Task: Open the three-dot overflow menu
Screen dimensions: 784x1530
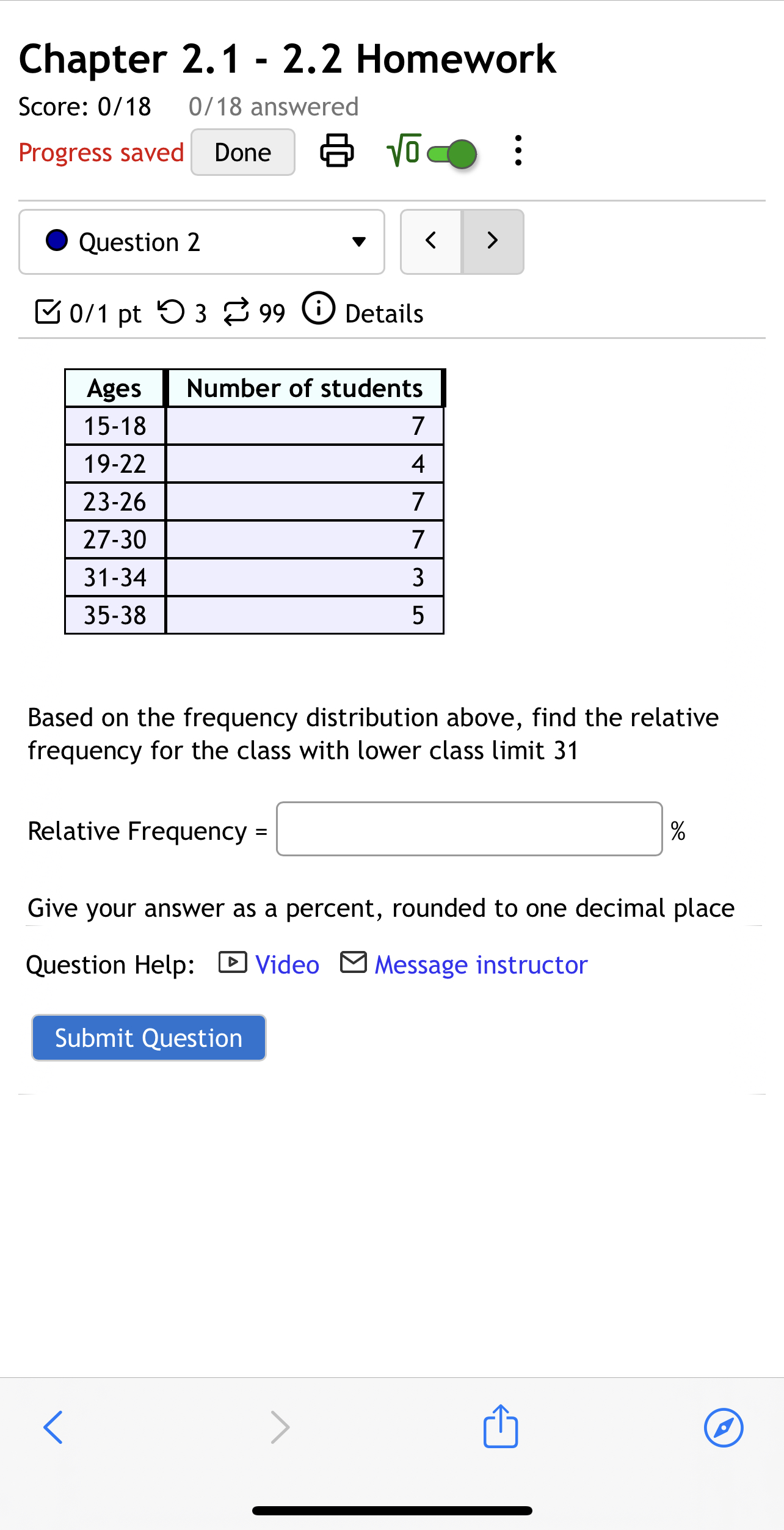Action: (518, 152)
